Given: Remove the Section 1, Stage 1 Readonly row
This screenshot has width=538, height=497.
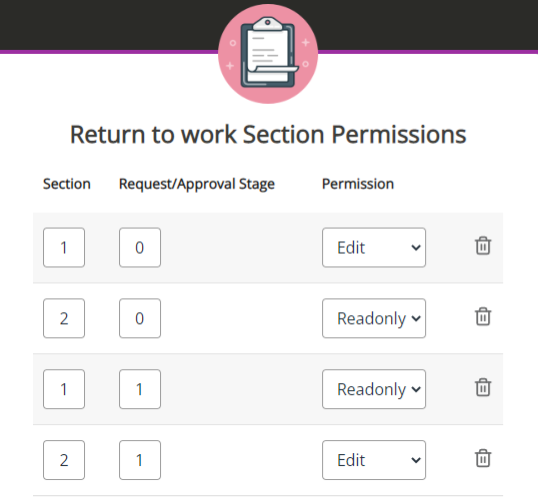Looking at the screenshot, I should (483, 387).
